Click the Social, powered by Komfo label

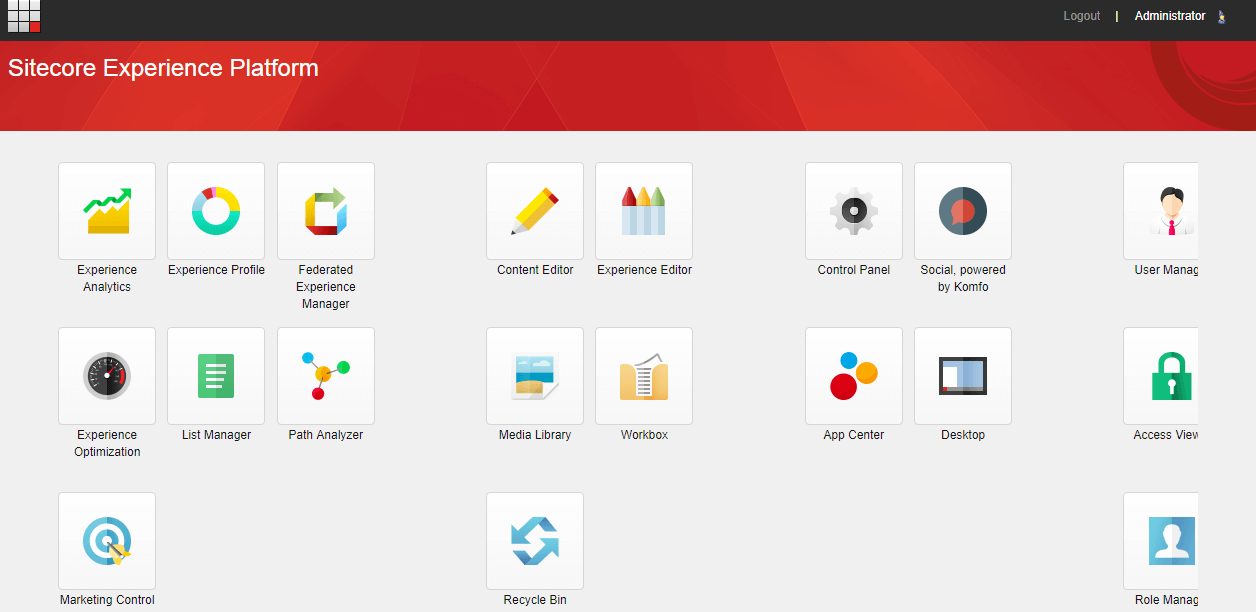963,279
